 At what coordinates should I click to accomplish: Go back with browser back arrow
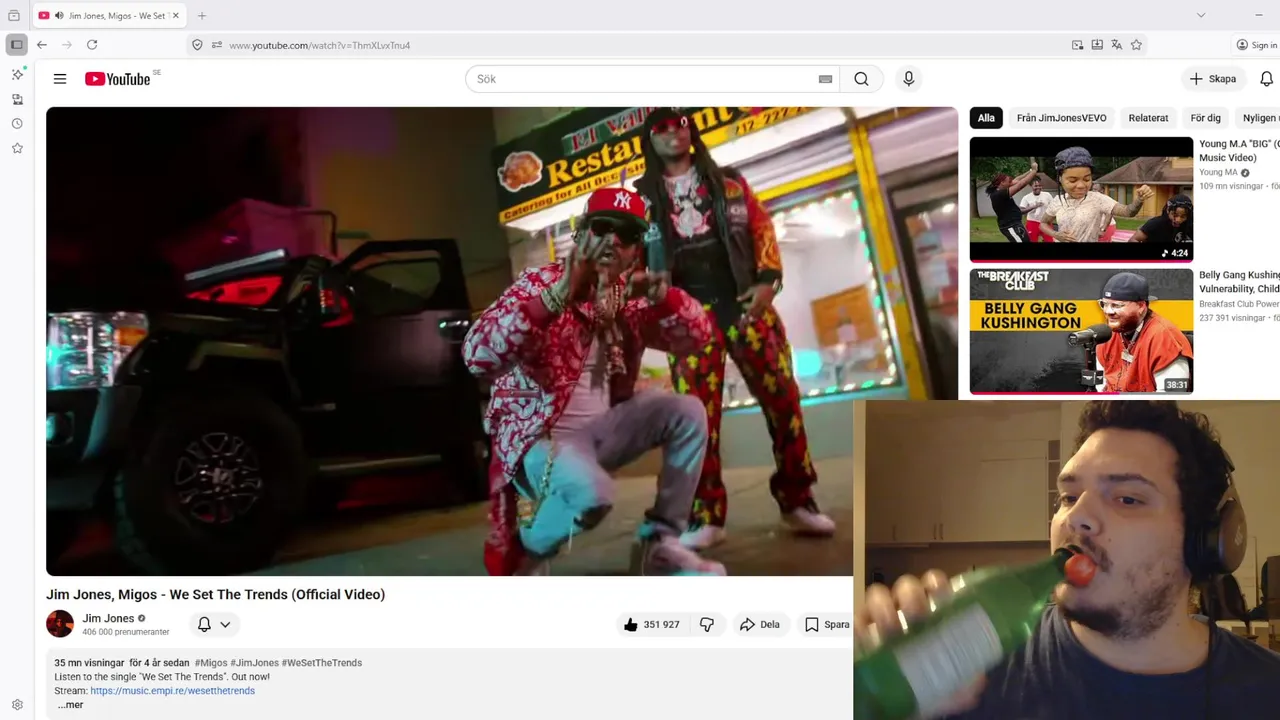(x=41, y=45)
